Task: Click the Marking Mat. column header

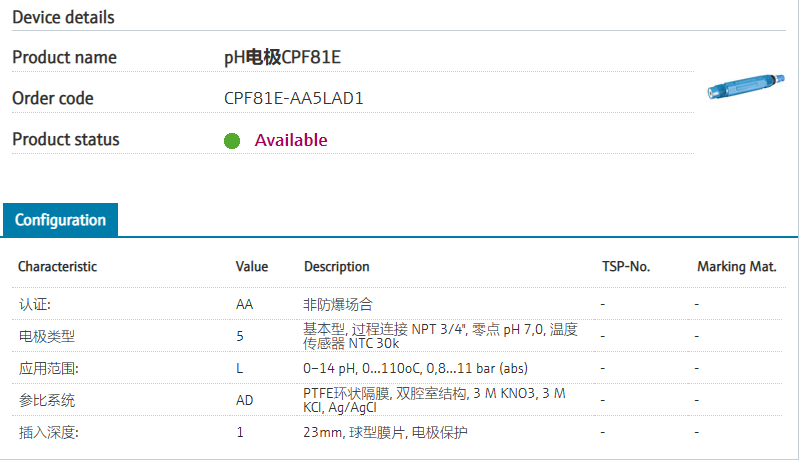Action: pyautogui.click(x=737, y=267)
